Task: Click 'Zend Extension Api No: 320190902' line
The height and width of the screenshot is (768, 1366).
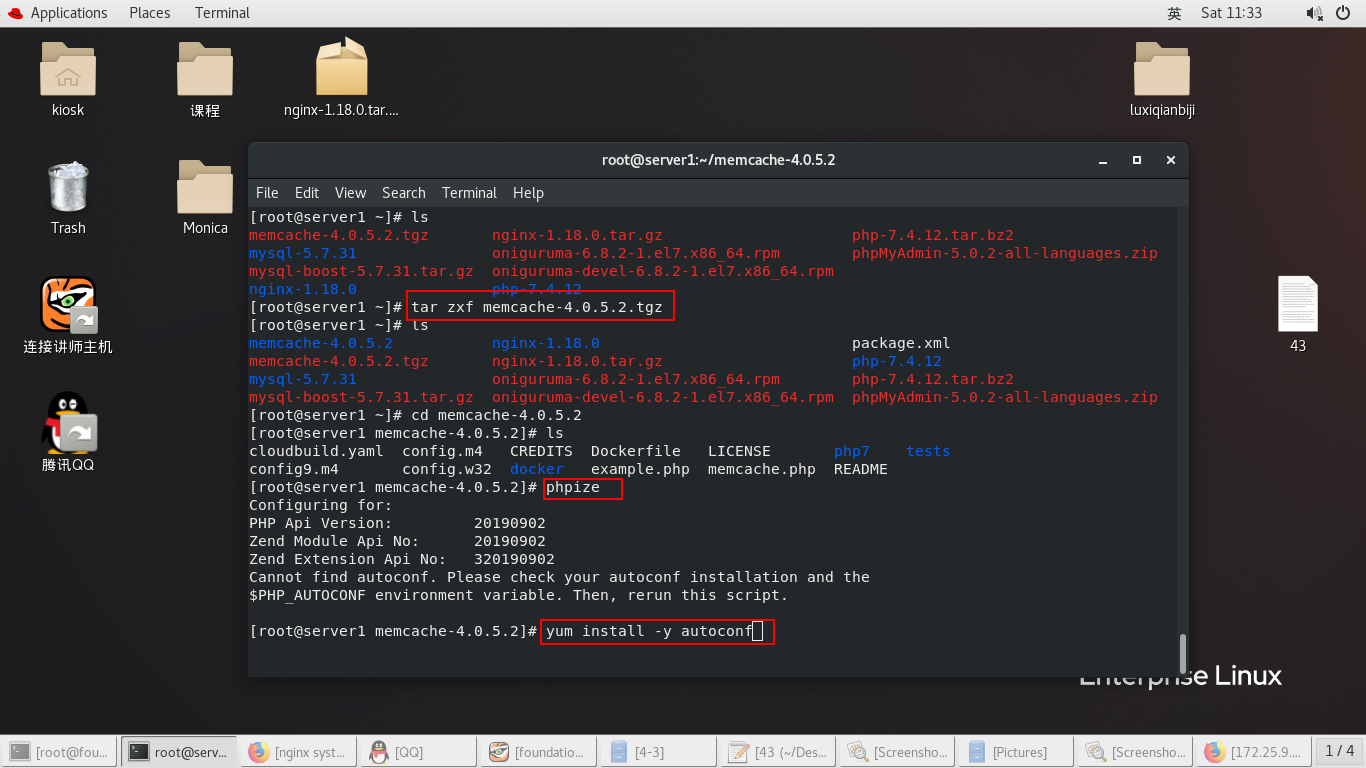Action: [x=402, y=559]
